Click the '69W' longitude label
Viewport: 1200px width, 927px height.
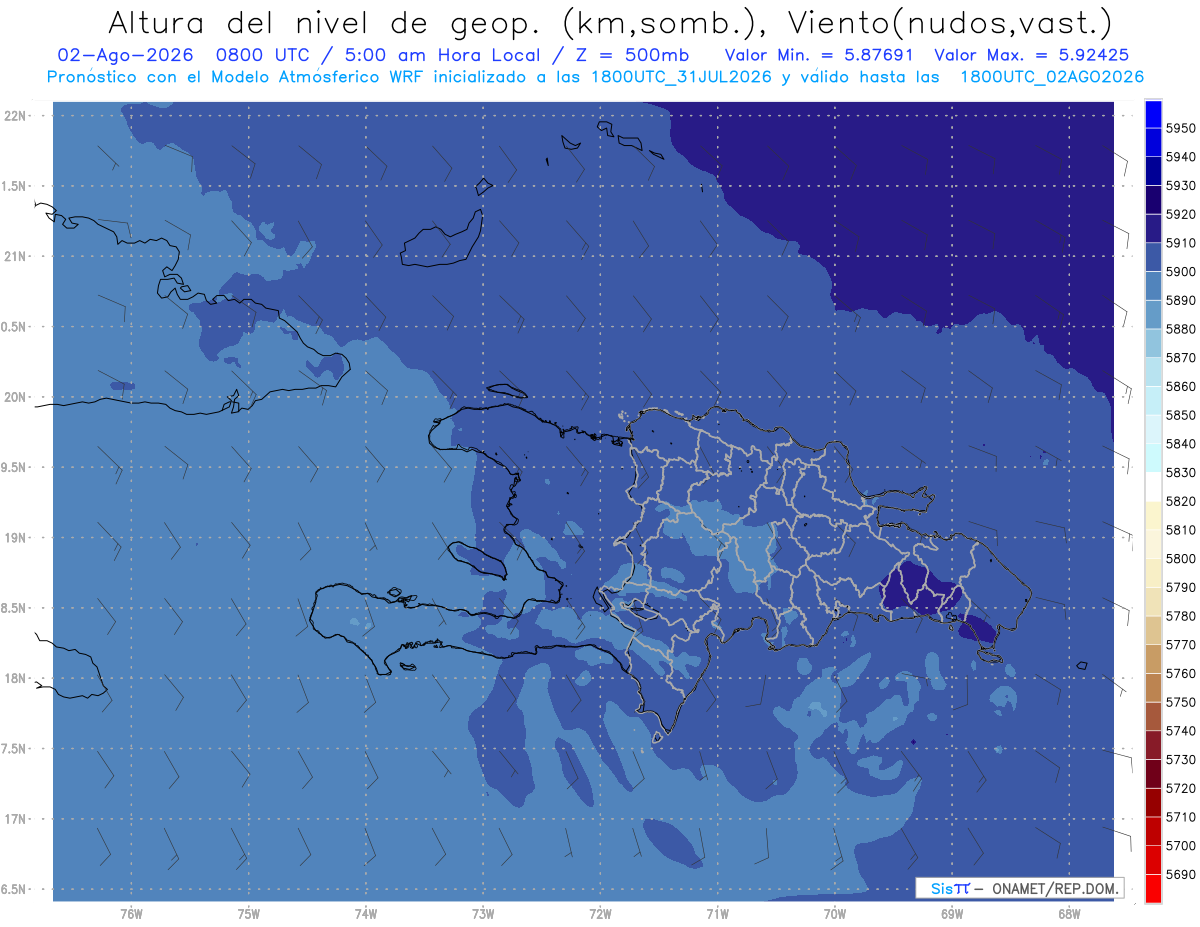click(x=952, y=914)
